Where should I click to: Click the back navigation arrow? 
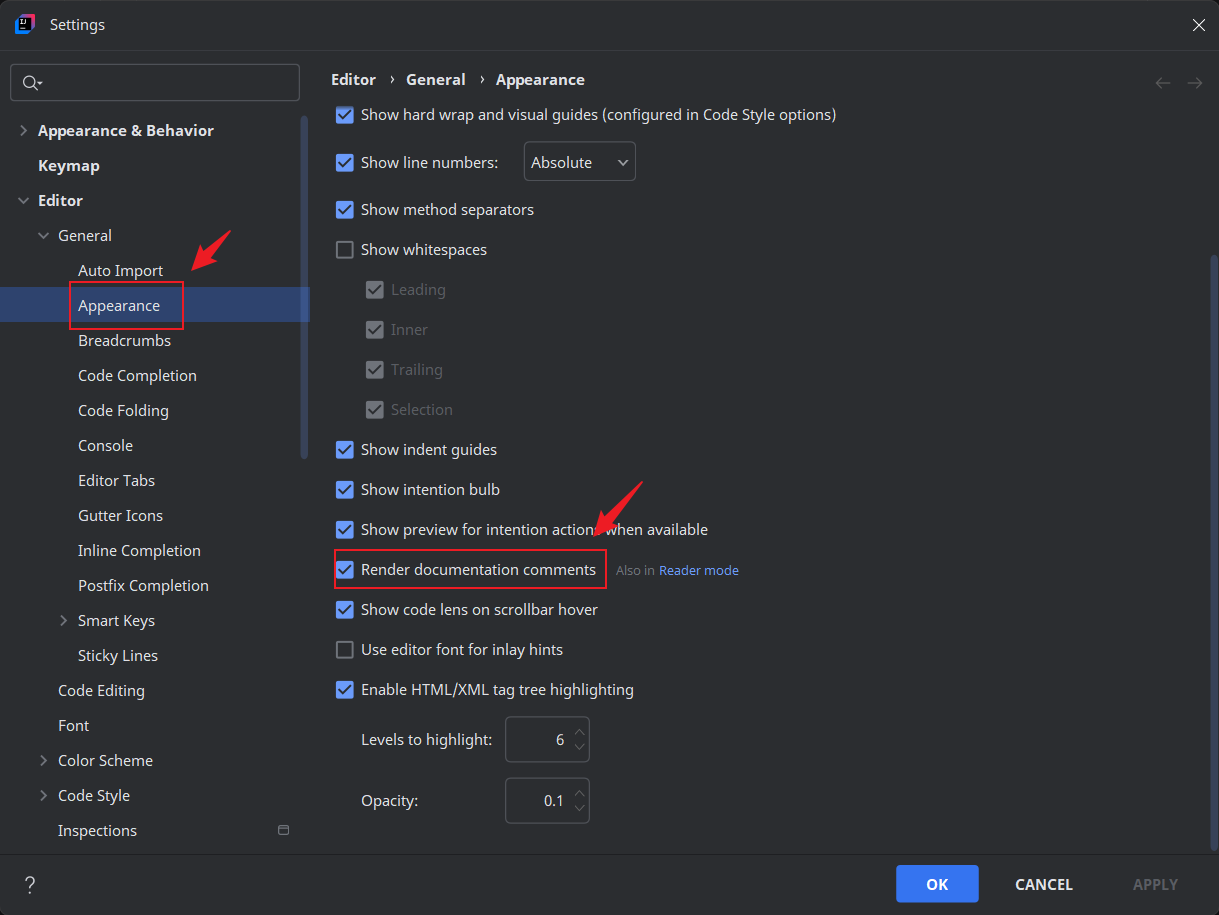(1163, 83)
